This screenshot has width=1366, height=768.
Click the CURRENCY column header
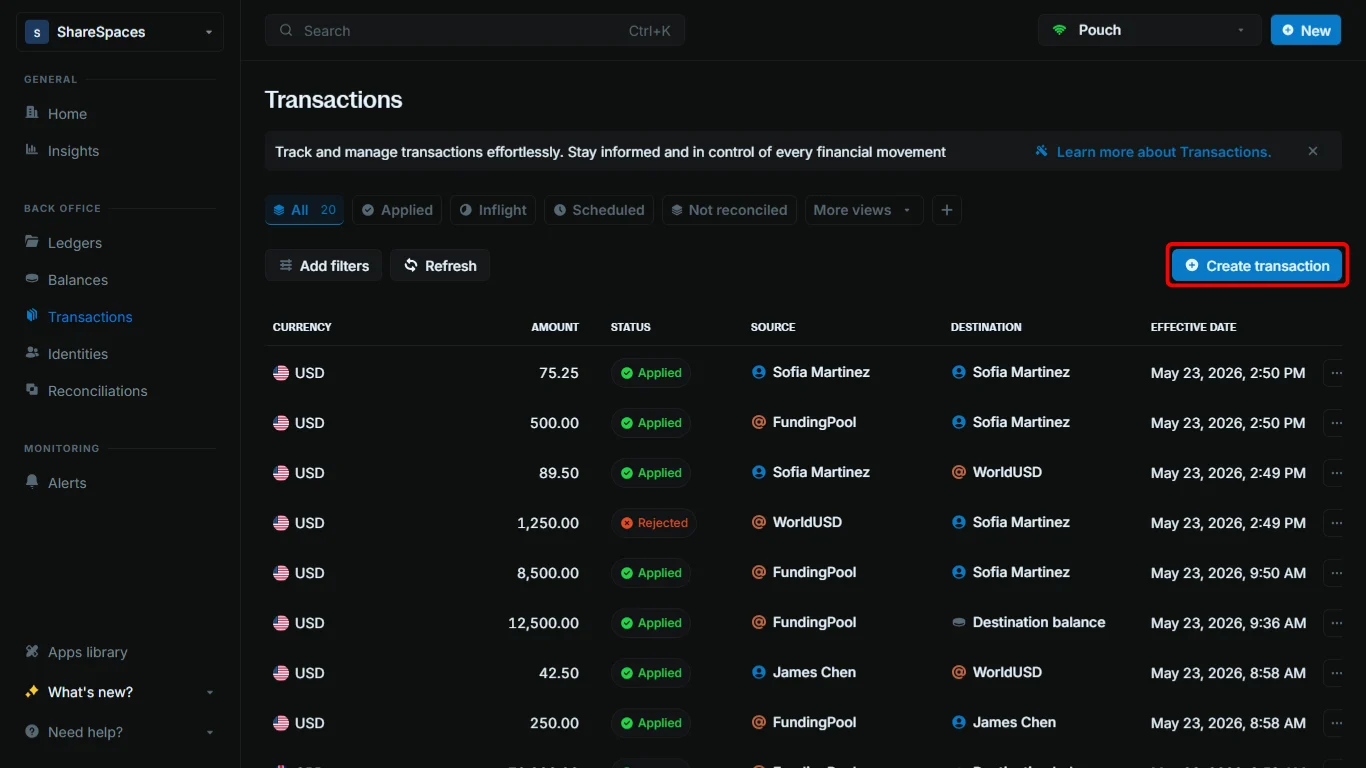click(x=302, y=327)
